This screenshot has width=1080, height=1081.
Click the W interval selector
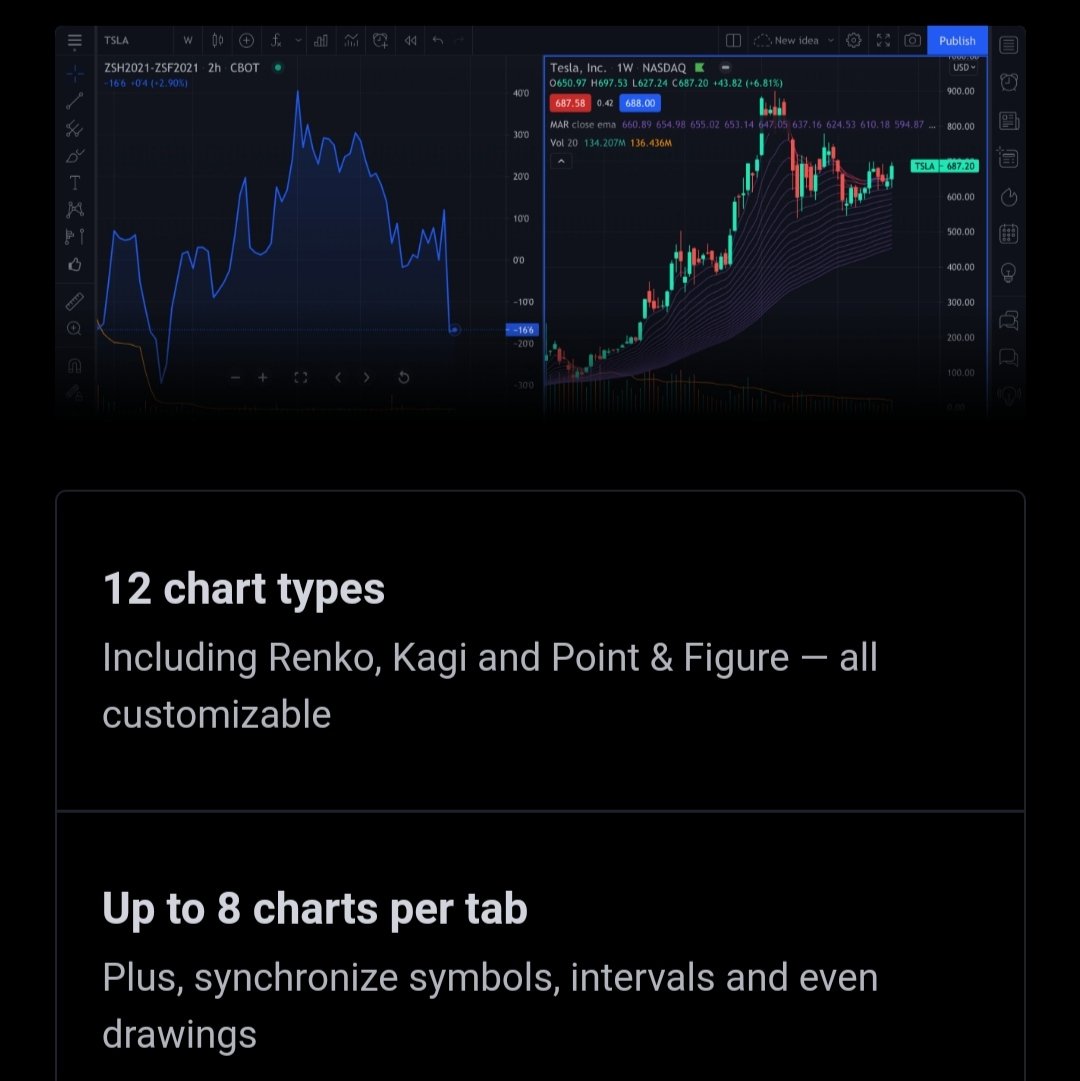click(x=187, y=41)
